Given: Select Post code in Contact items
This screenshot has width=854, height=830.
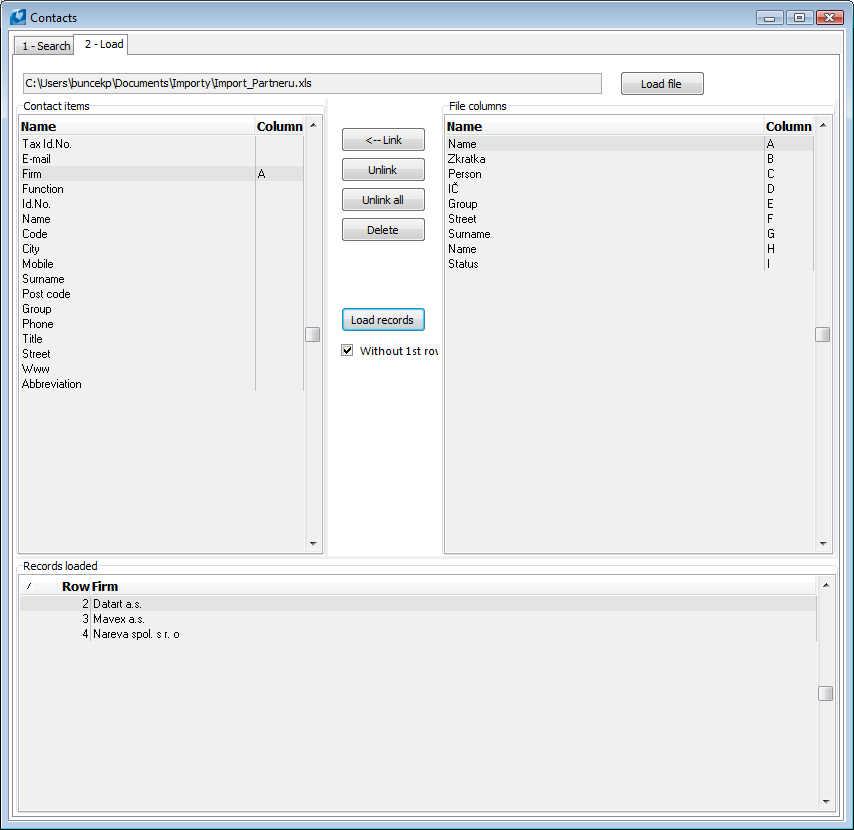Looking at the screenshot, I should coord(162,294).
